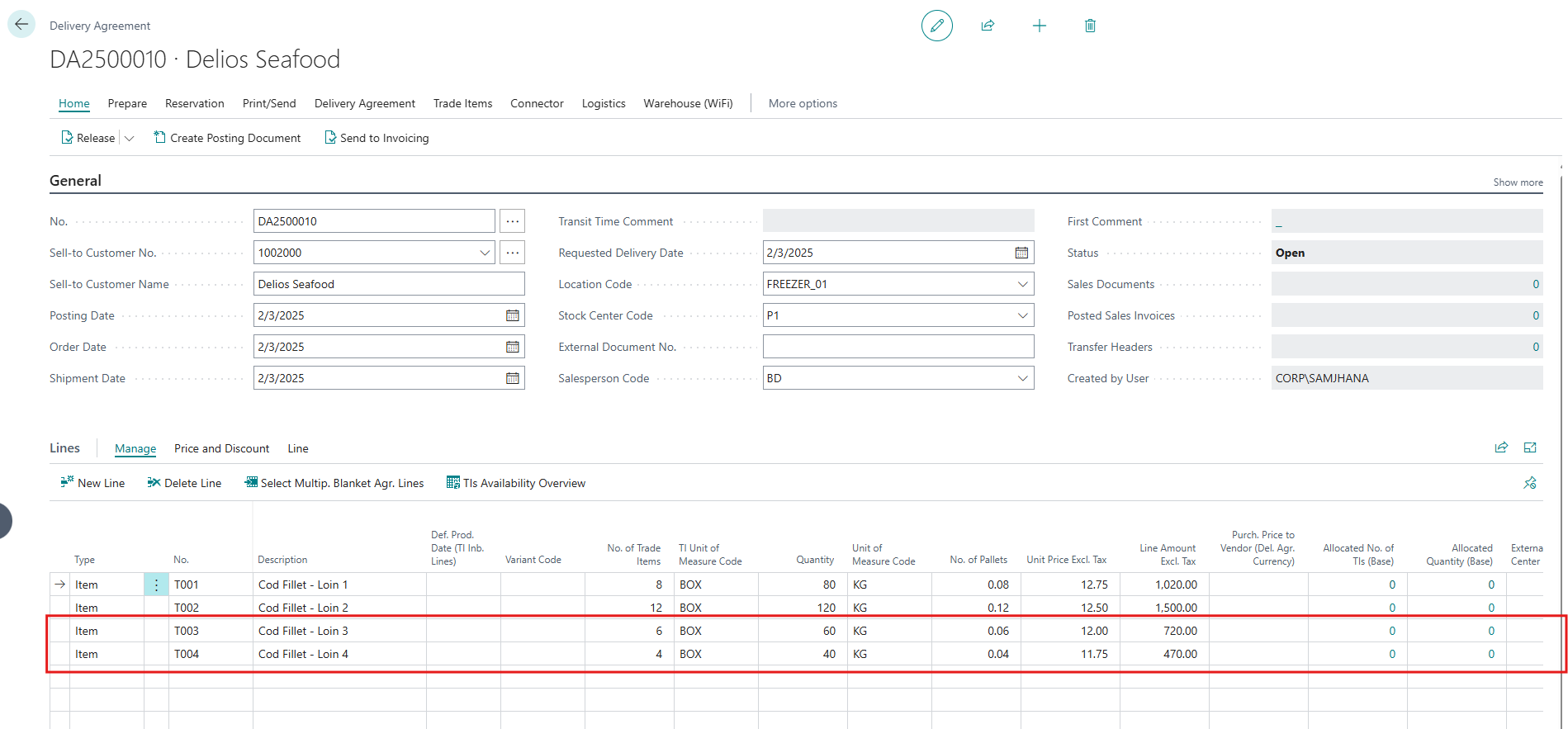Click the back arrow icon

tap(21, 25)
